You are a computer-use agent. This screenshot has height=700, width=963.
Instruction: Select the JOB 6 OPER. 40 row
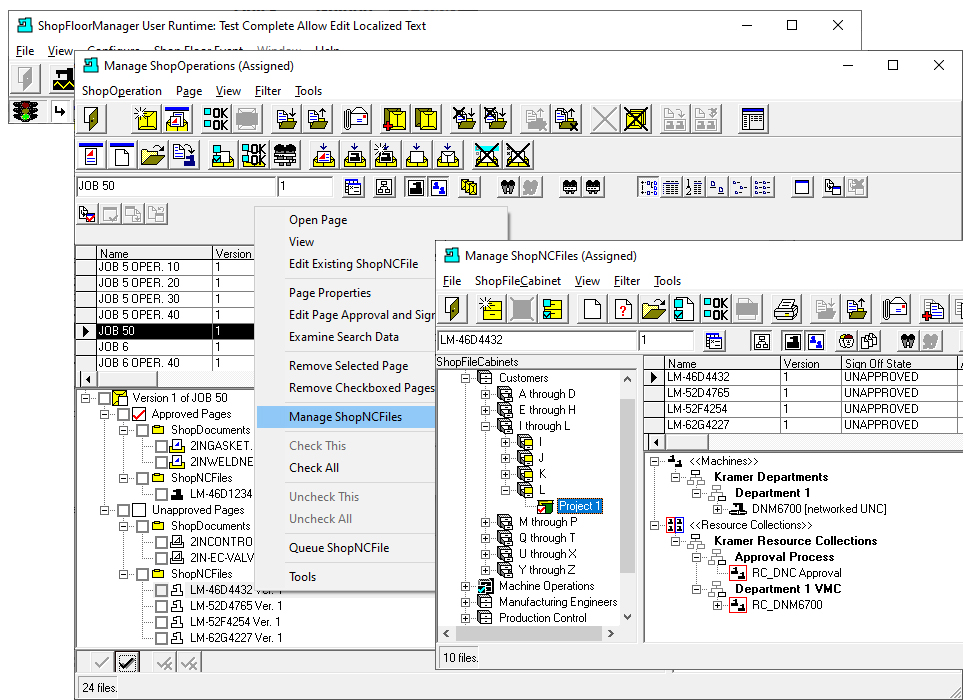tap(164, 363)
